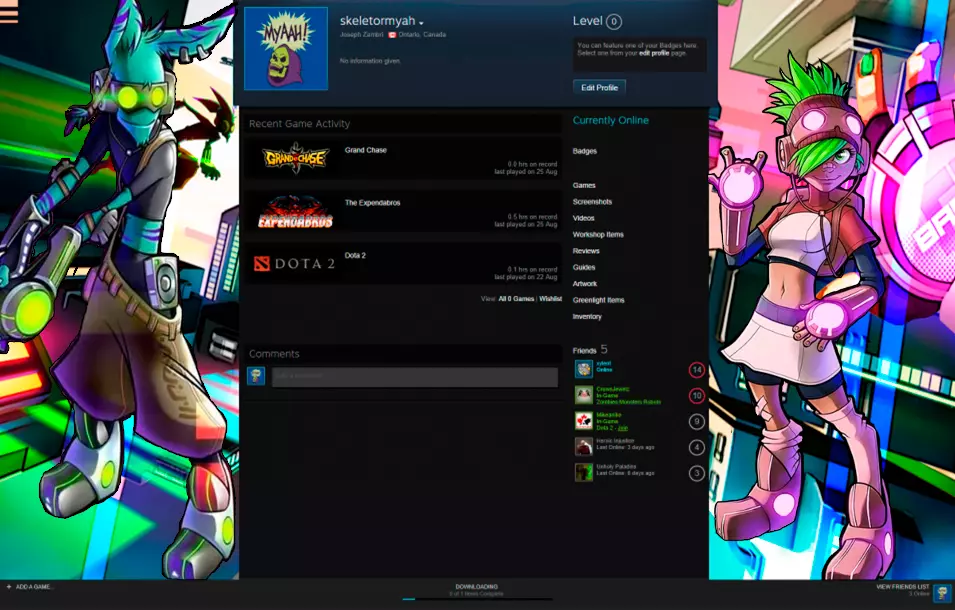Focus the add a comment field
This screenshot has height=610, width=955.
click(x=415, y=377)
